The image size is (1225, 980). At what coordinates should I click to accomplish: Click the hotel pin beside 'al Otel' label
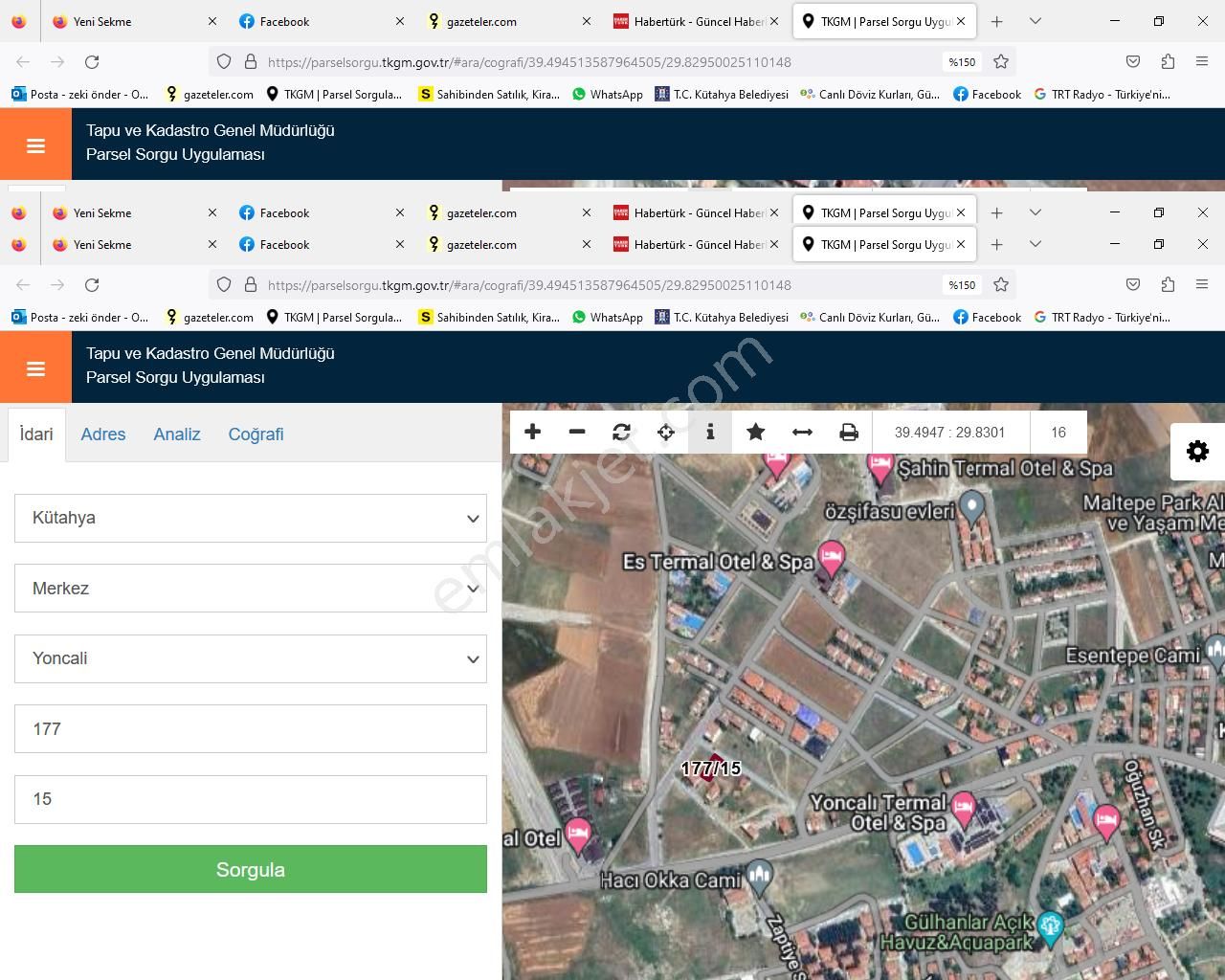(x=577, y=835)
